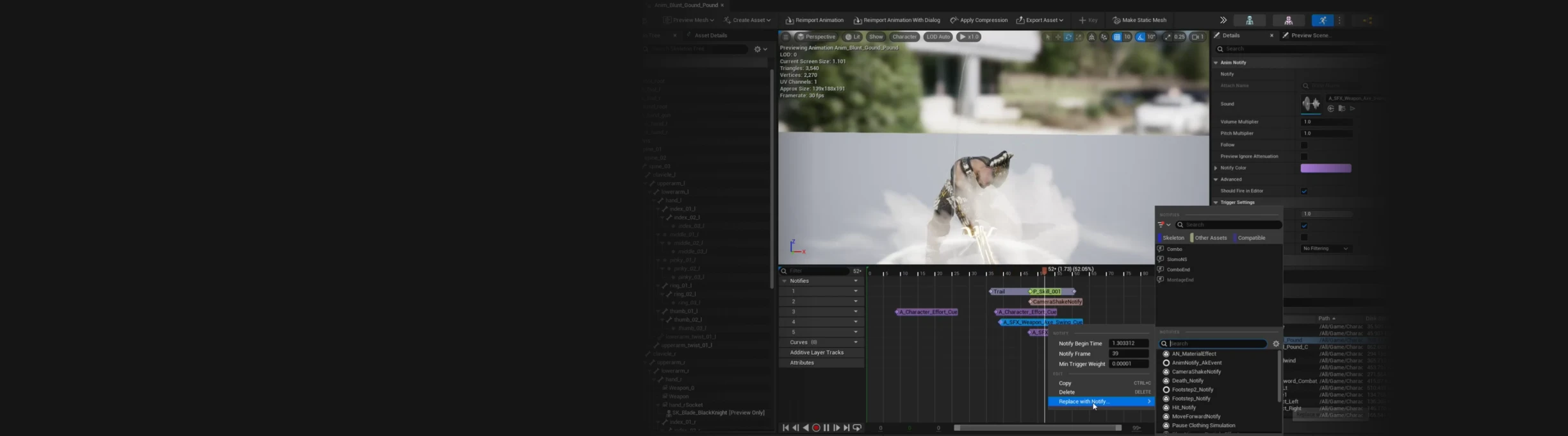
Task: Switch to Skeleton editor mode icon
Action: pyautogui.click(x=1249, y=21)
